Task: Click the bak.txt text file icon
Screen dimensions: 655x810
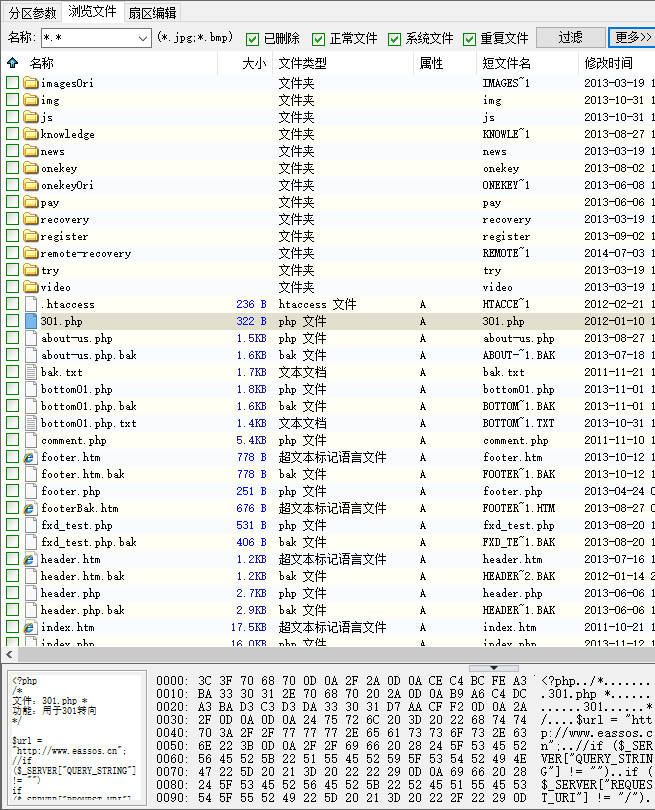Action: pos(30,372)
